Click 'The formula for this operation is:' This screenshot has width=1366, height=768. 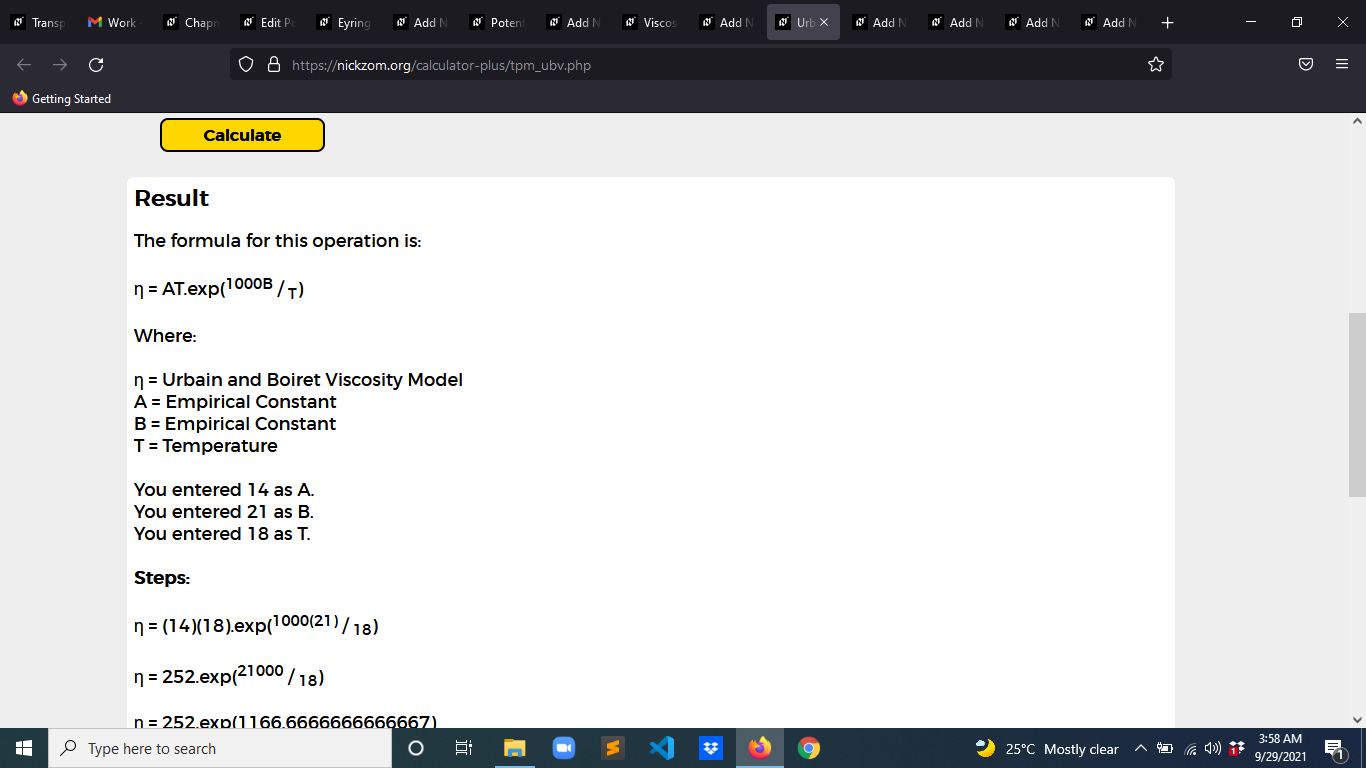point(278,241)
